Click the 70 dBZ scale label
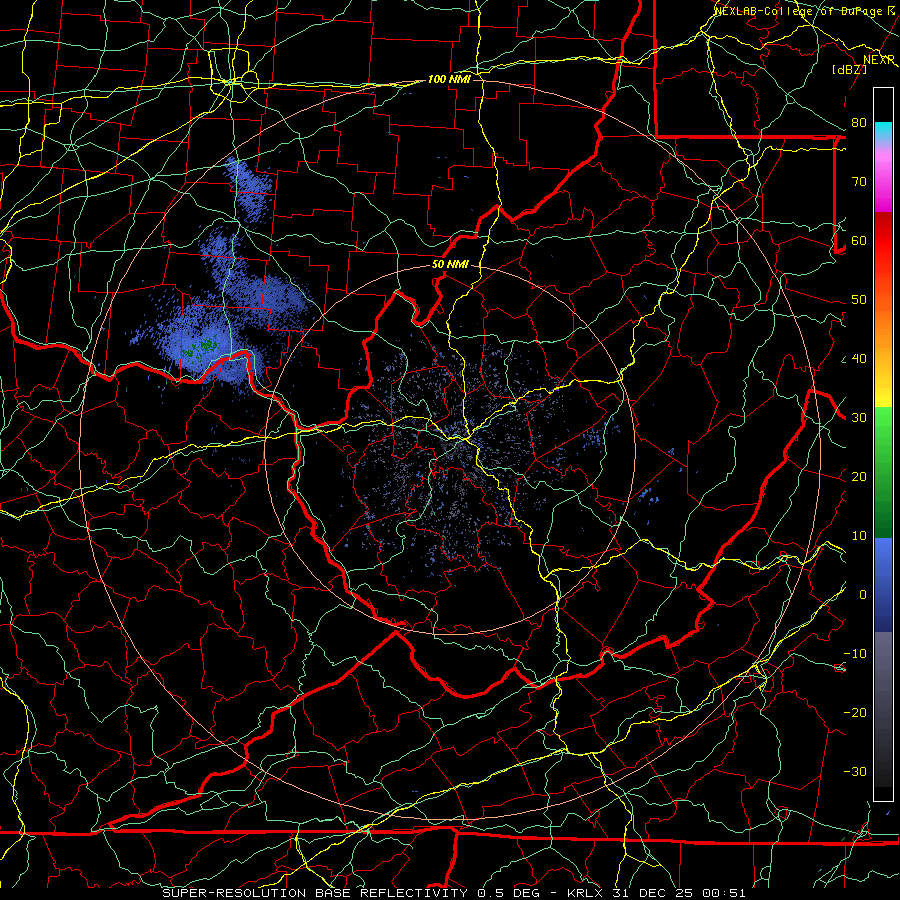The width and height of the screenshot is (900, 900). click(859, 182)
